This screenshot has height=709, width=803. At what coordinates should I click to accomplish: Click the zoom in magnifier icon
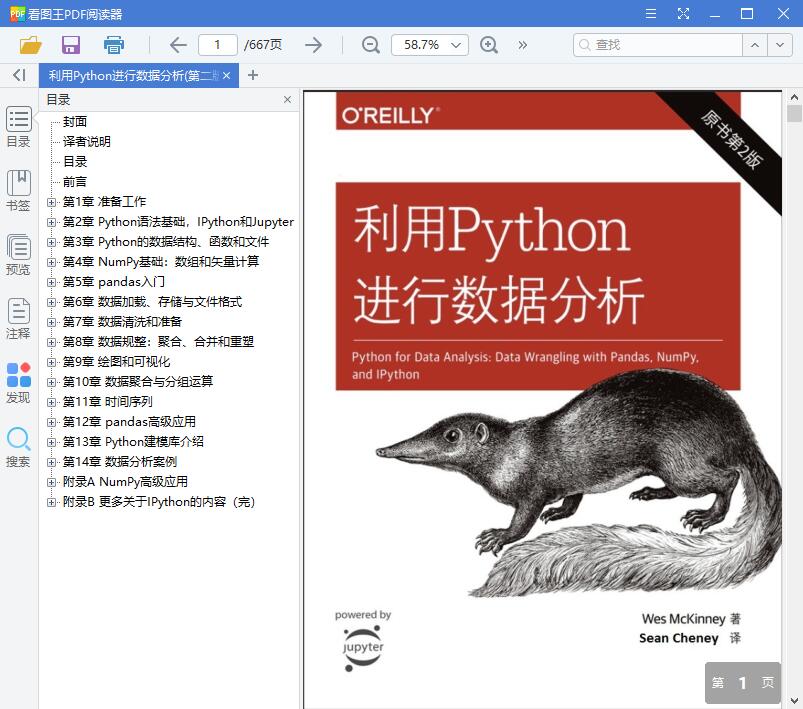pyautogui.click(x=488, y=45)
